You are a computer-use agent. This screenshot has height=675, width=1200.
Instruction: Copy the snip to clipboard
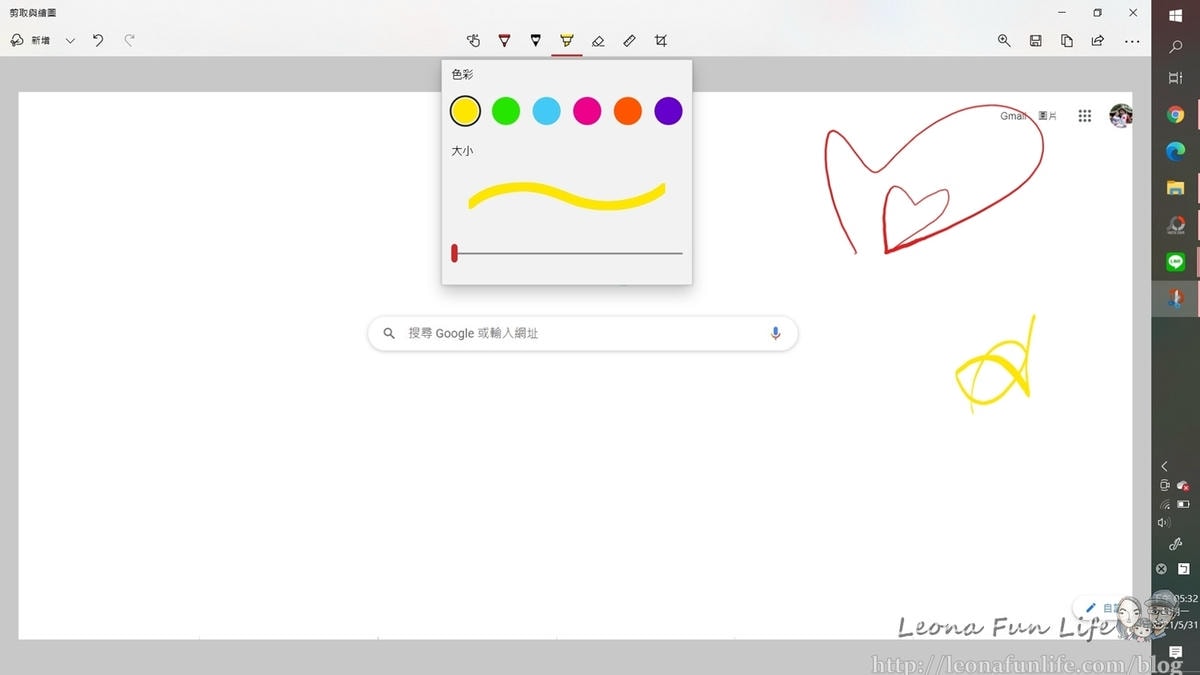(x=1067, y=41)
